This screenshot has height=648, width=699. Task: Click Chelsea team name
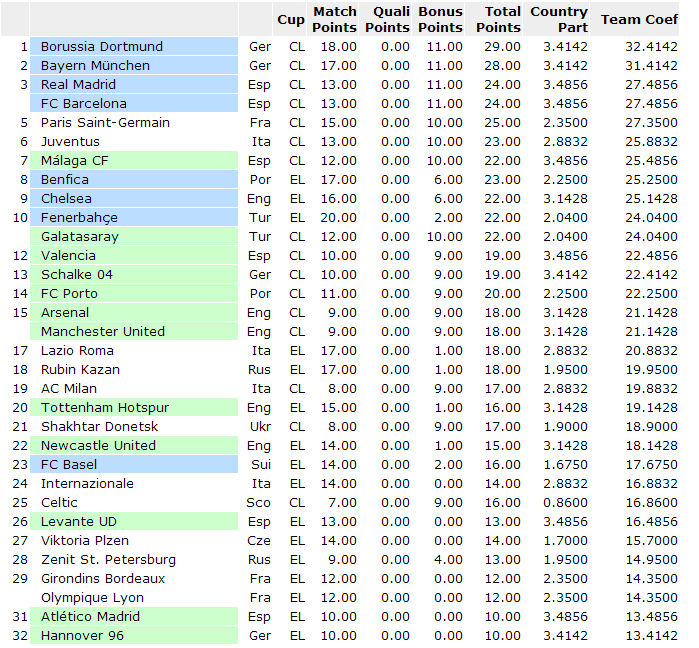pos(66,199)
